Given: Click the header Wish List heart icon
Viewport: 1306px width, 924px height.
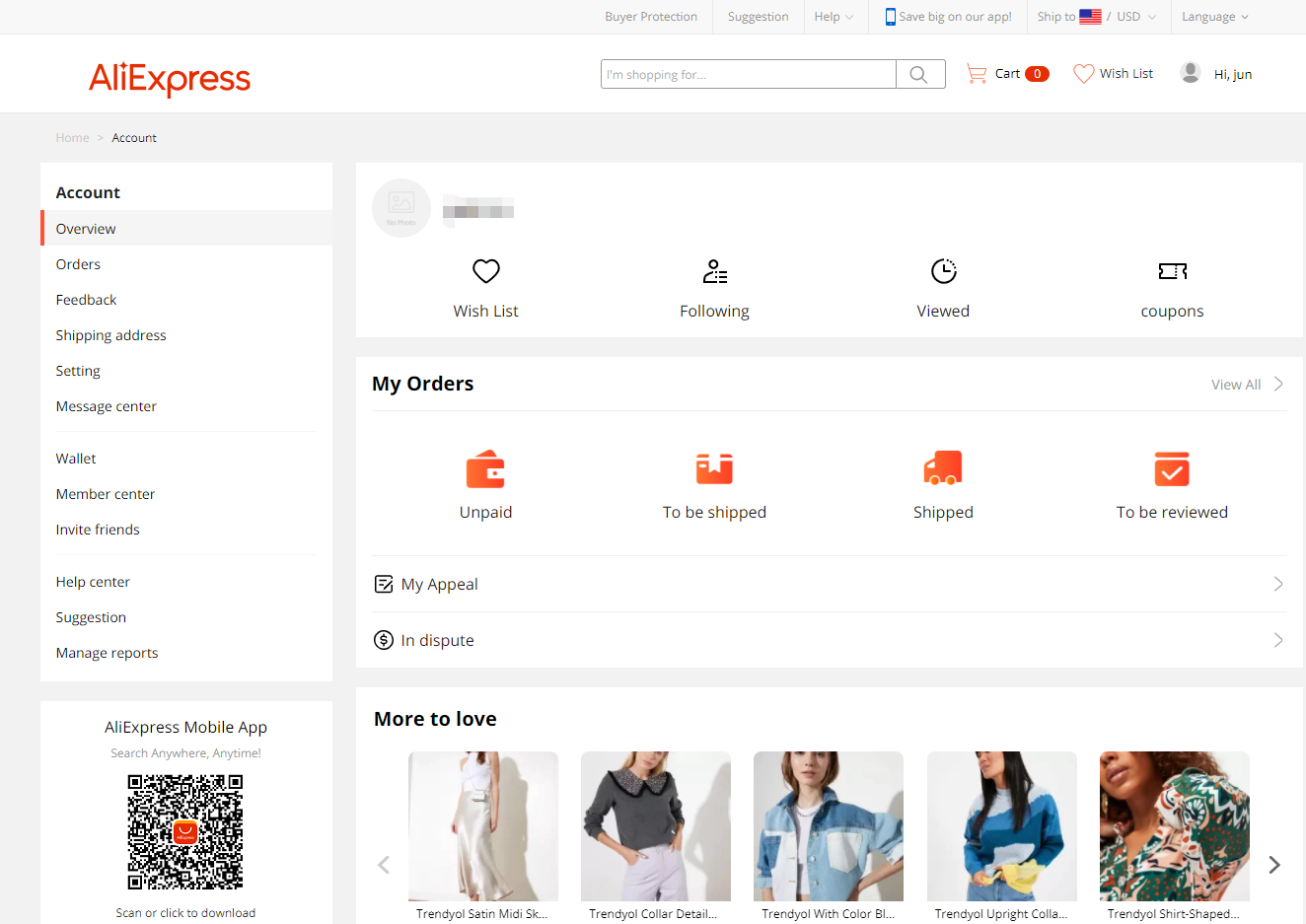Looking at the screenshot, I should [x=1084, y=74].
